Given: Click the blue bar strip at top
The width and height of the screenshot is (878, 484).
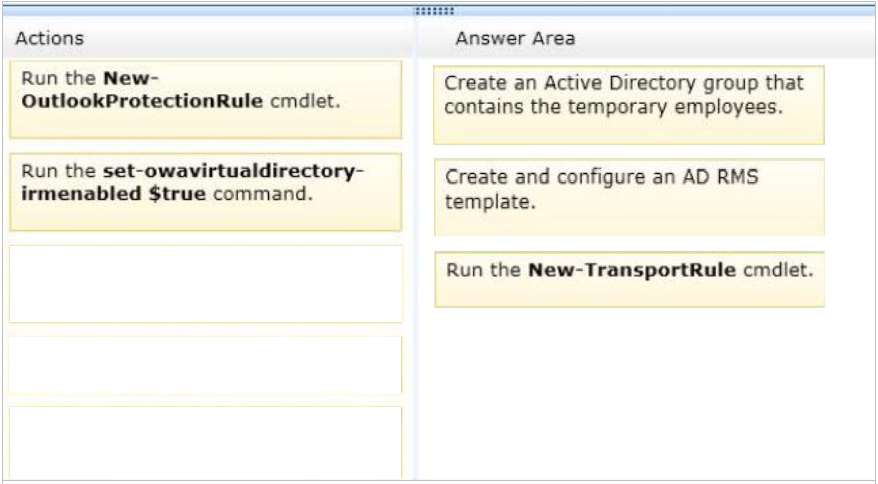Looking at the screenshot, I should pyautogui.click(x=439, y=11).
